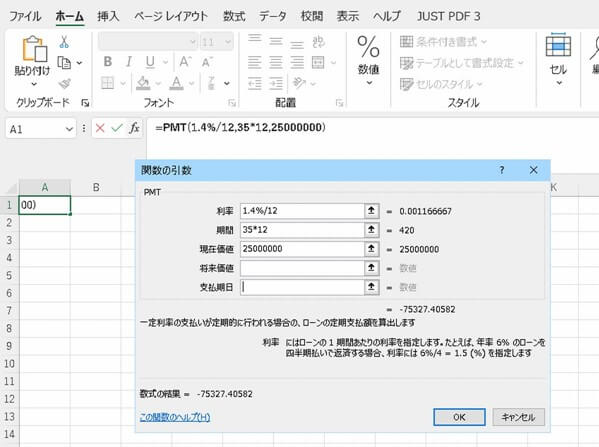Click the wrap text icon
Image resolution: width=599 pixels, height=447 pixels.
click(x=318, y=42)
